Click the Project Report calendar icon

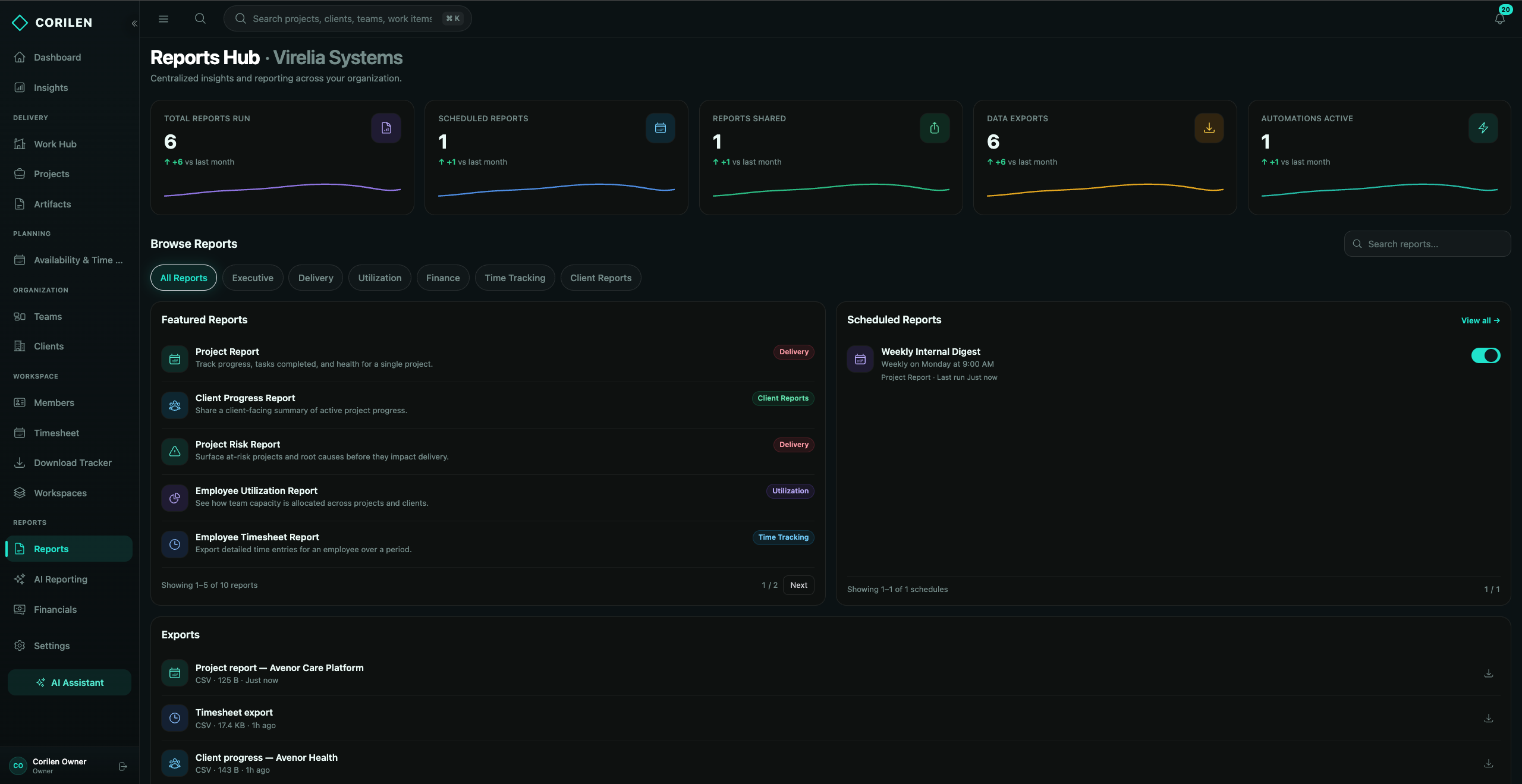coord(175,359)
